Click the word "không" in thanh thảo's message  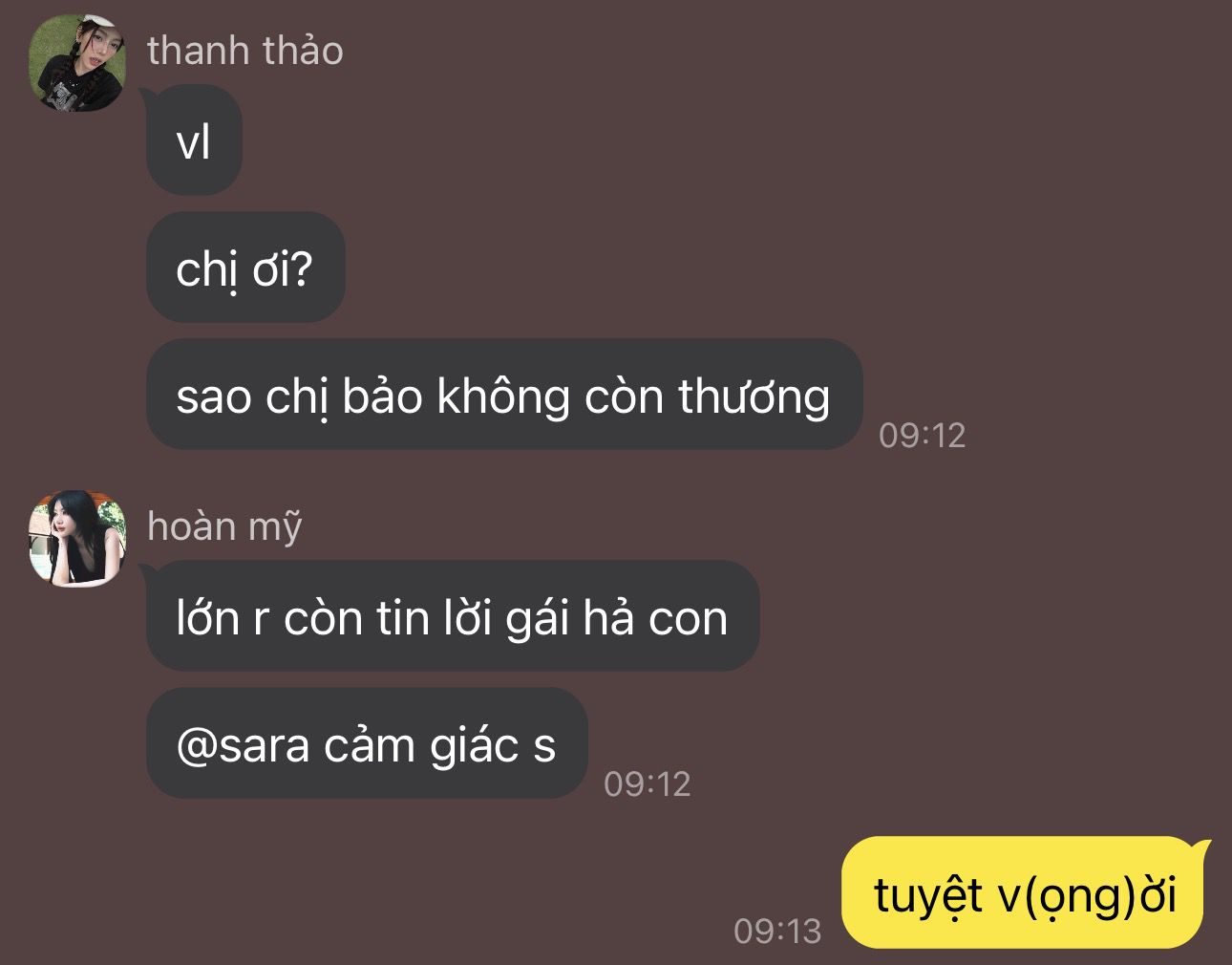[x=503, y=397]
